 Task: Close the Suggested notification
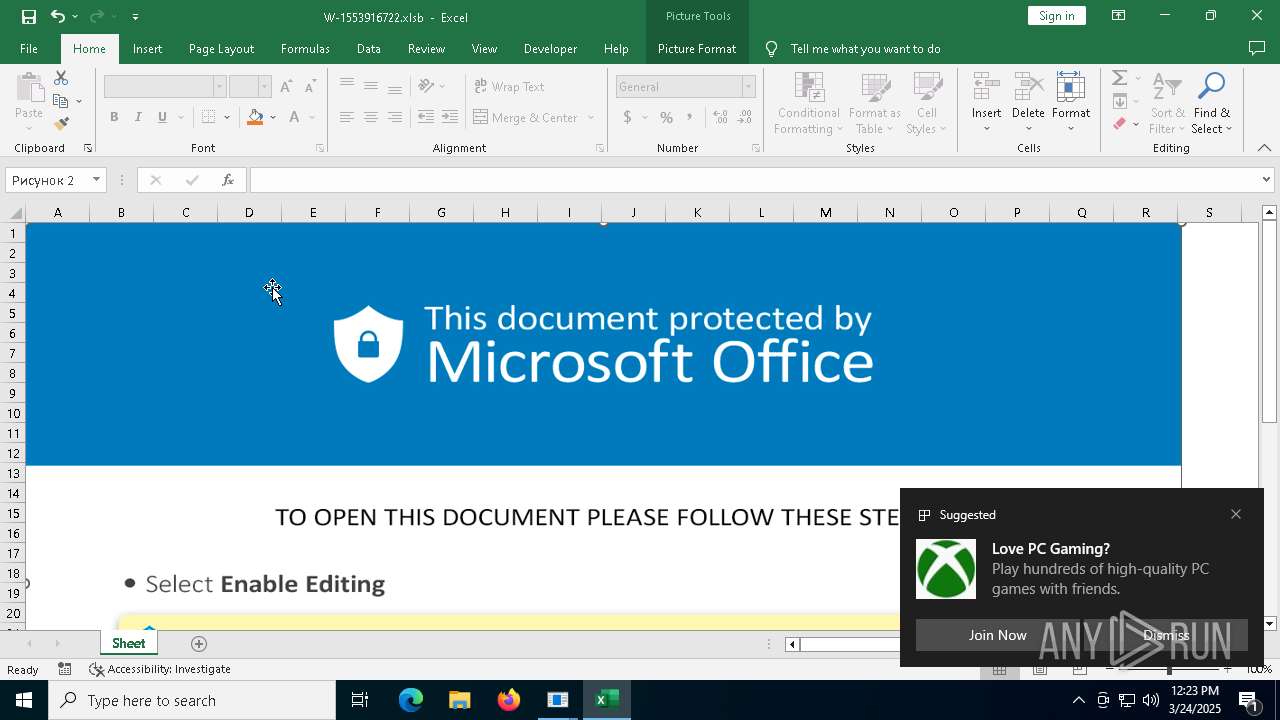click(1236, 514)
